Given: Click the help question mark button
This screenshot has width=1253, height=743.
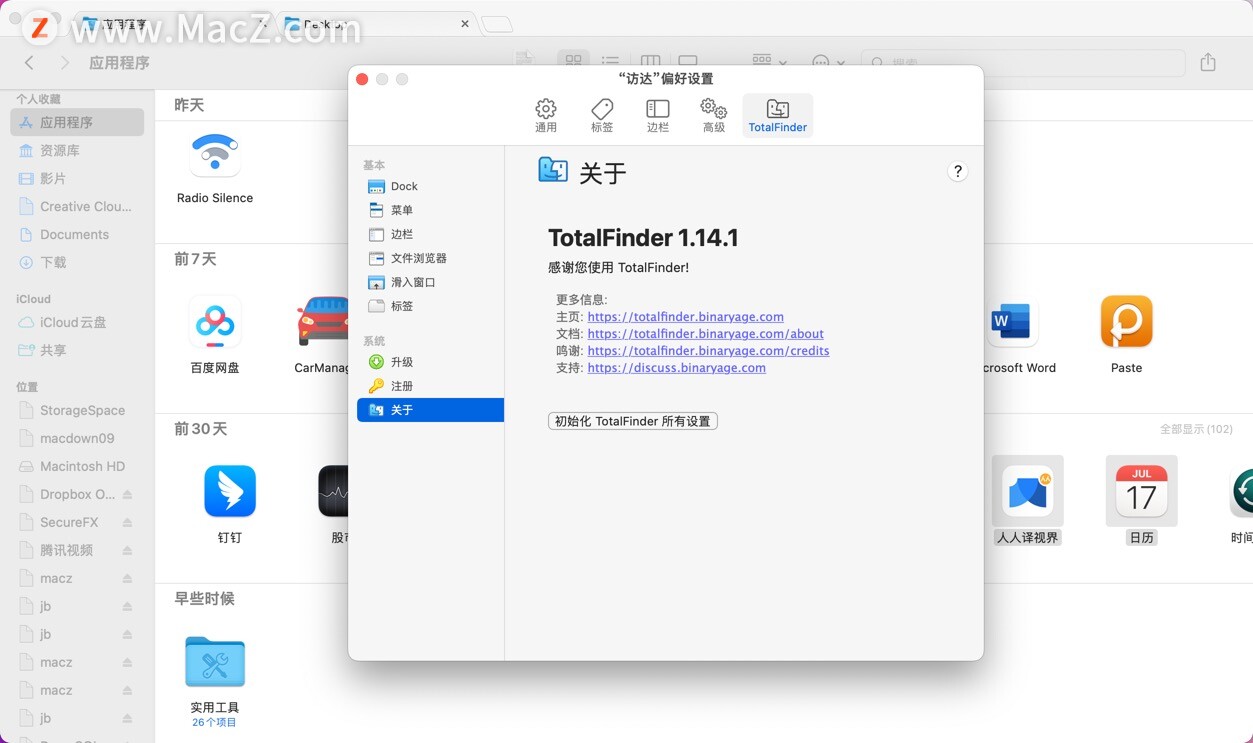Looking at the screenshot, I should pos(957,171).
